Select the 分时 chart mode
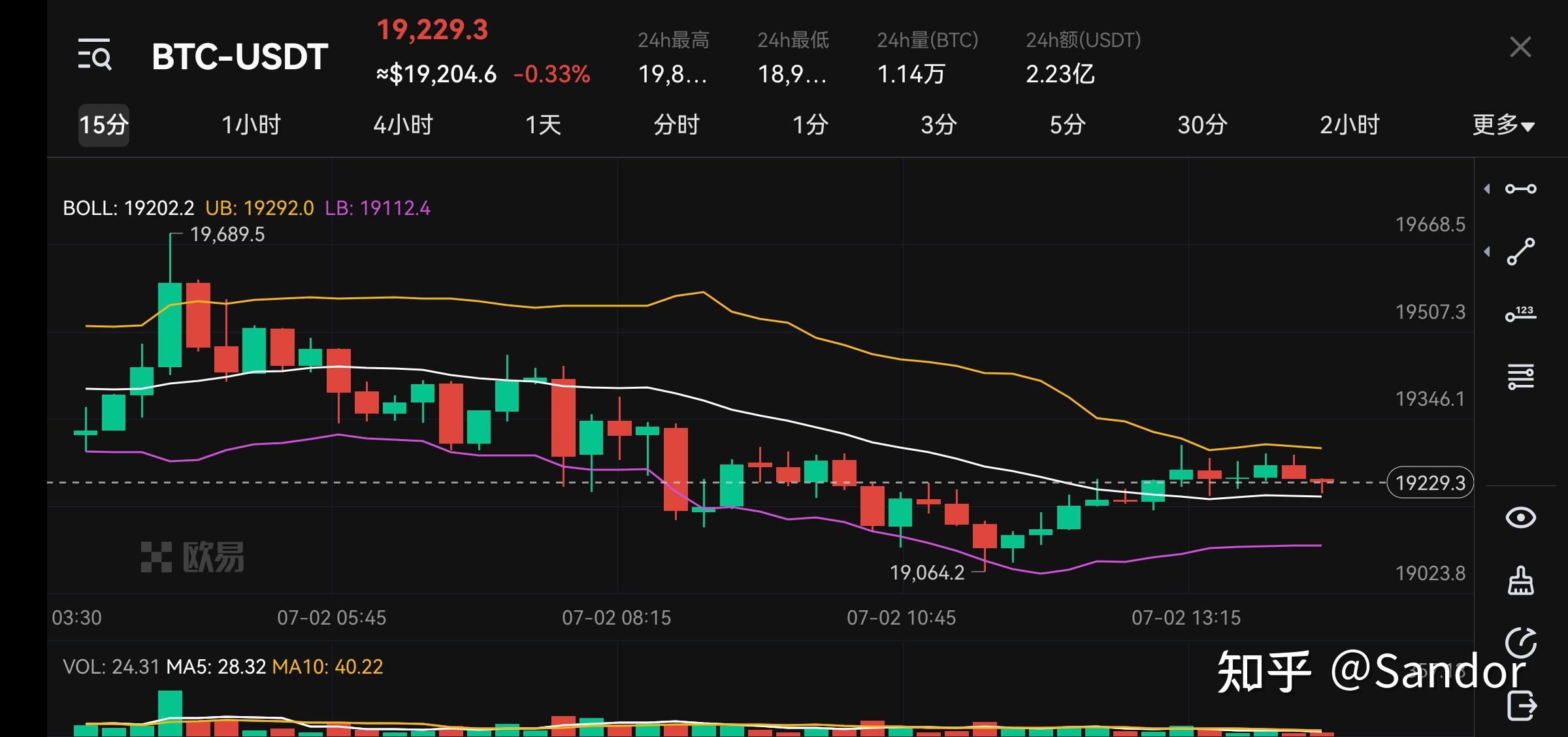Viewport: 1568px width, 737px height. 676,125
